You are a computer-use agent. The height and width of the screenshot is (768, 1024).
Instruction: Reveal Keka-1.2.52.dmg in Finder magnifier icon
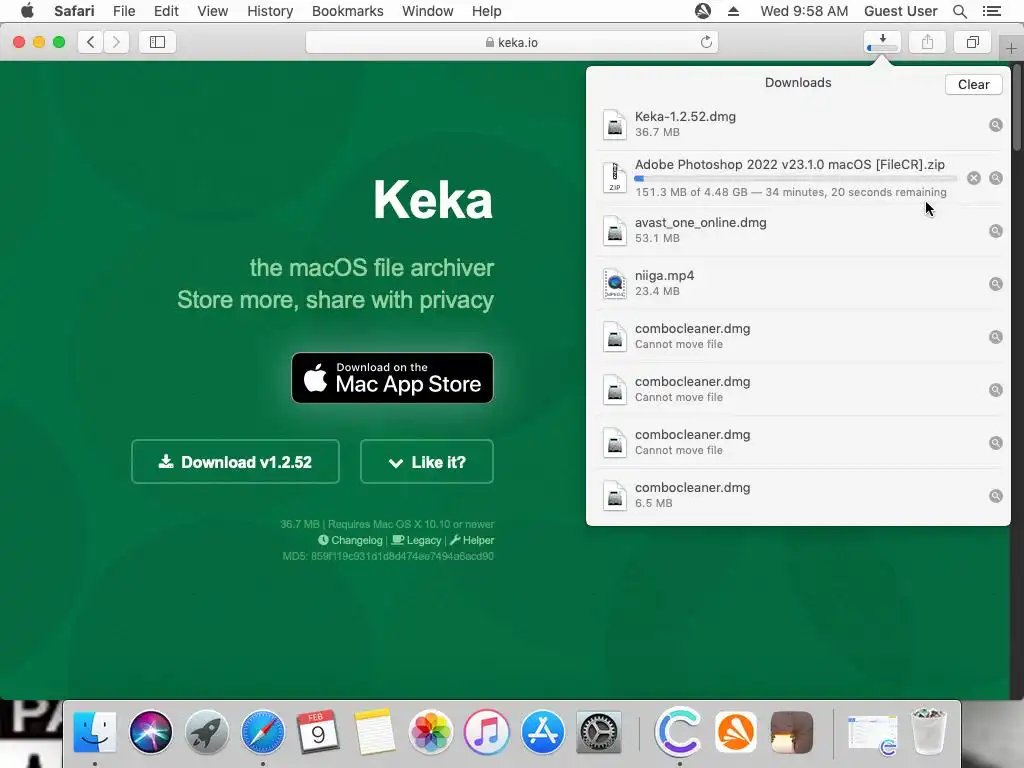pos(995,125)
